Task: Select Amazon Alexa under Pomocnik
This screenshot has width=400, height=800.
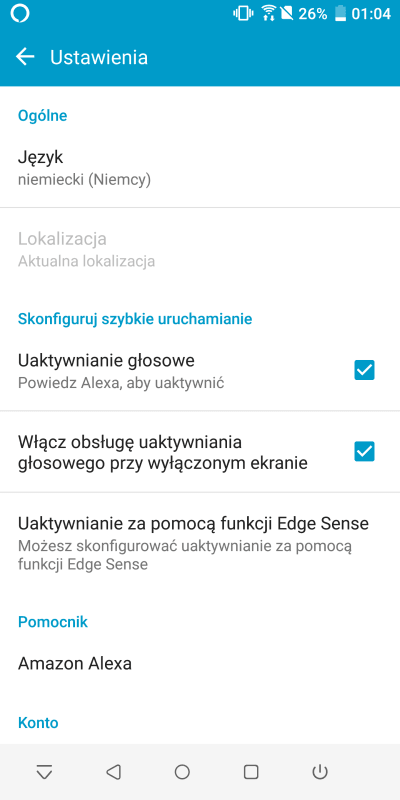Action: pyautogui.click(x=200, y=663)
